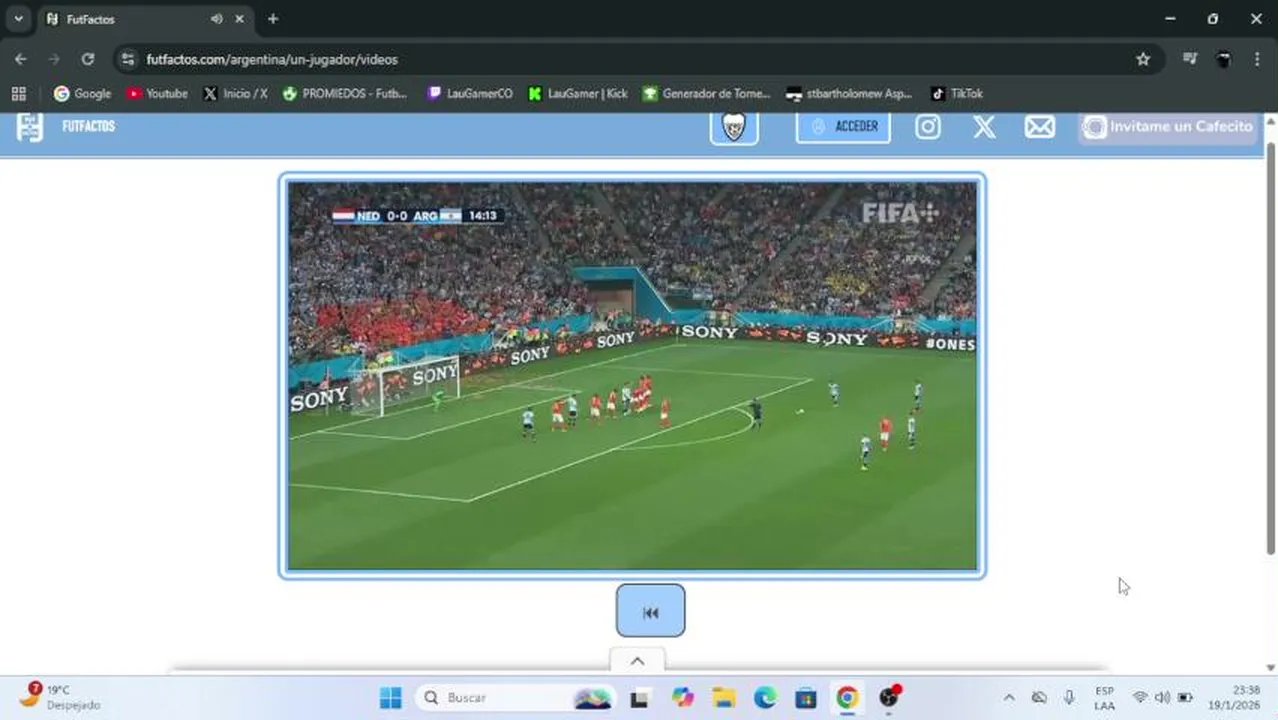Open Microsoft Store from the taskbar
The height and width of the screenshot is (720, 1278).
pos(806,697)
